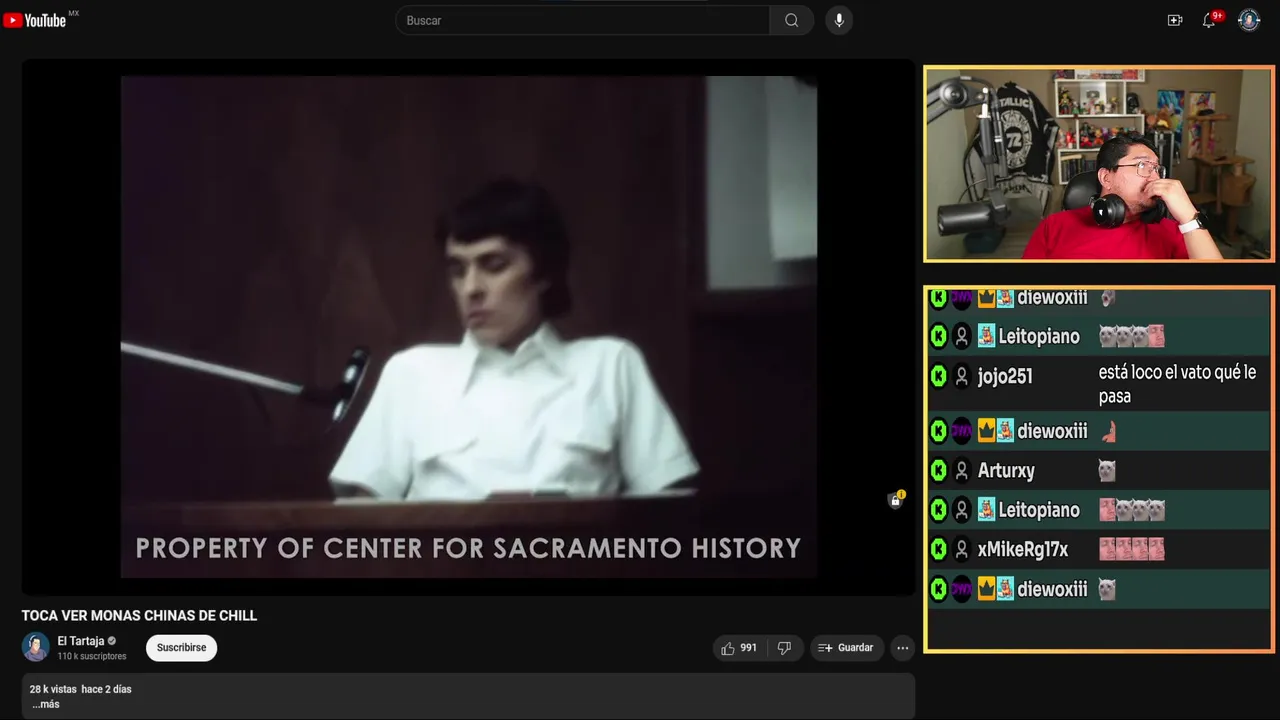Click the cat emote in Arturxy's message

(1106, 470)
